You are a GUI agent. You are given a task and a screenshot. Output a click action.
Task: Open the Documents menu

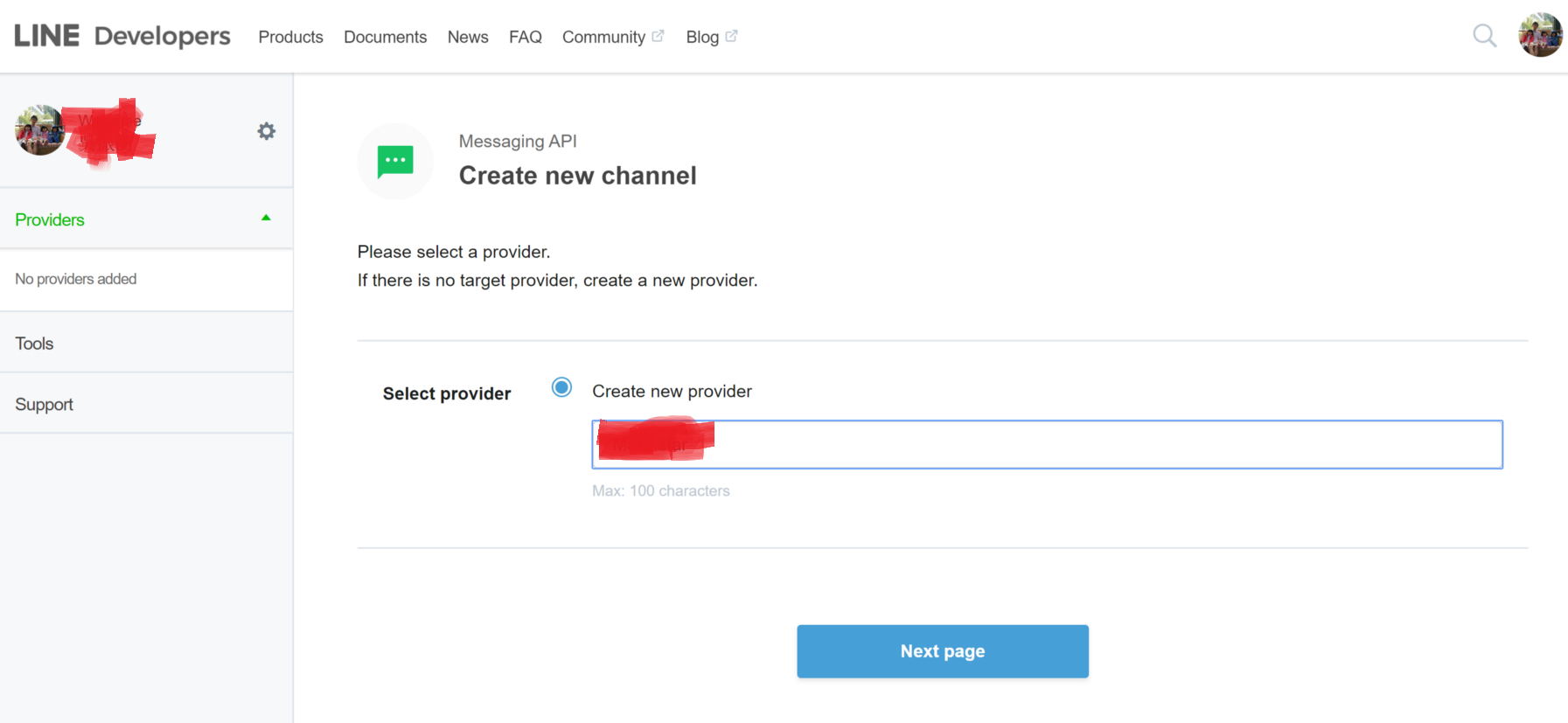tap(385, 37)
